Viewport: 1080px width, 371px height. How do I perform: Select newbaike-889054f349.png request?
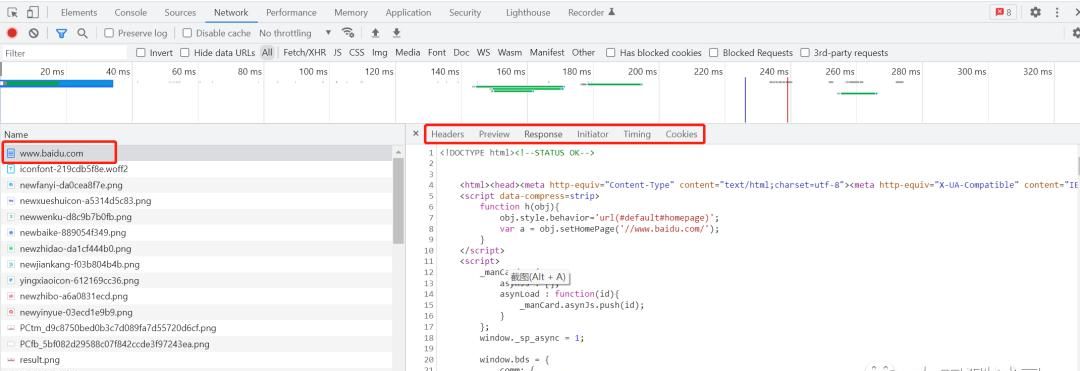(196, 232)
